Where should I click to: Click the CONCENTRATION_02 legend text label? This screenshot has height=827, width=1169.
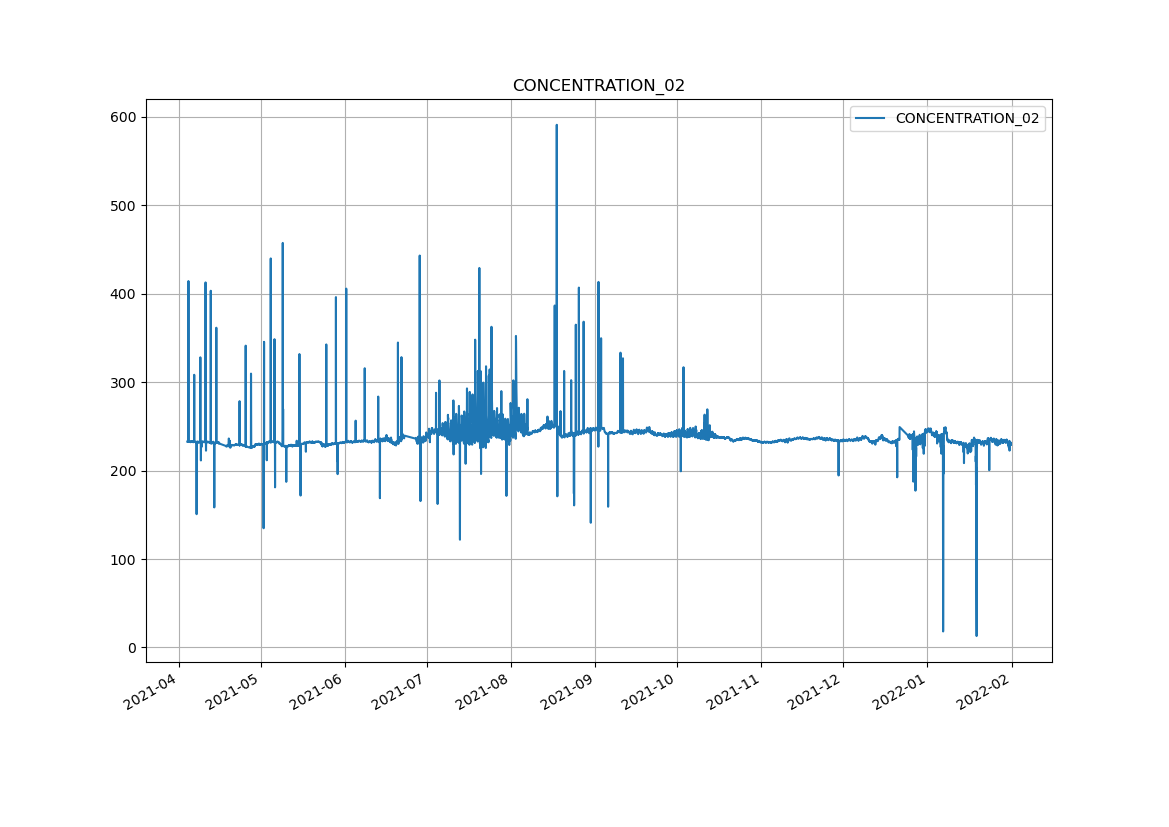pos(966,119)
